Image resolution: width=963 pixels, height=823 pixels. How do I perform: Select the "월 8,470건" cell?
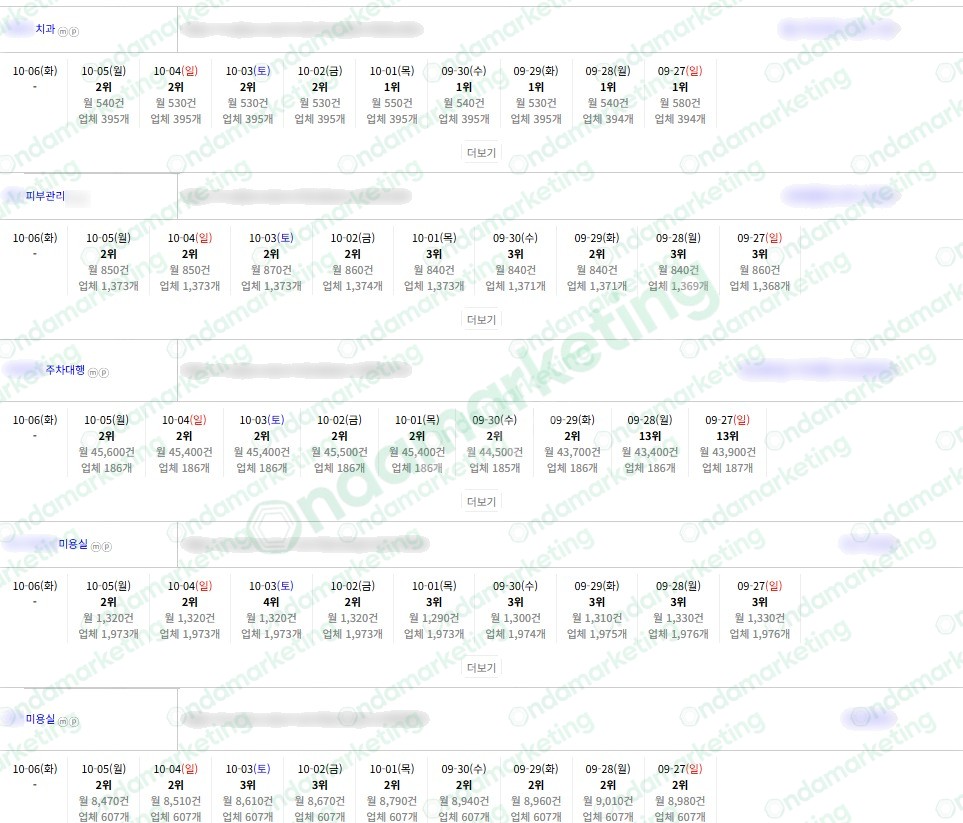pos(104,801)
